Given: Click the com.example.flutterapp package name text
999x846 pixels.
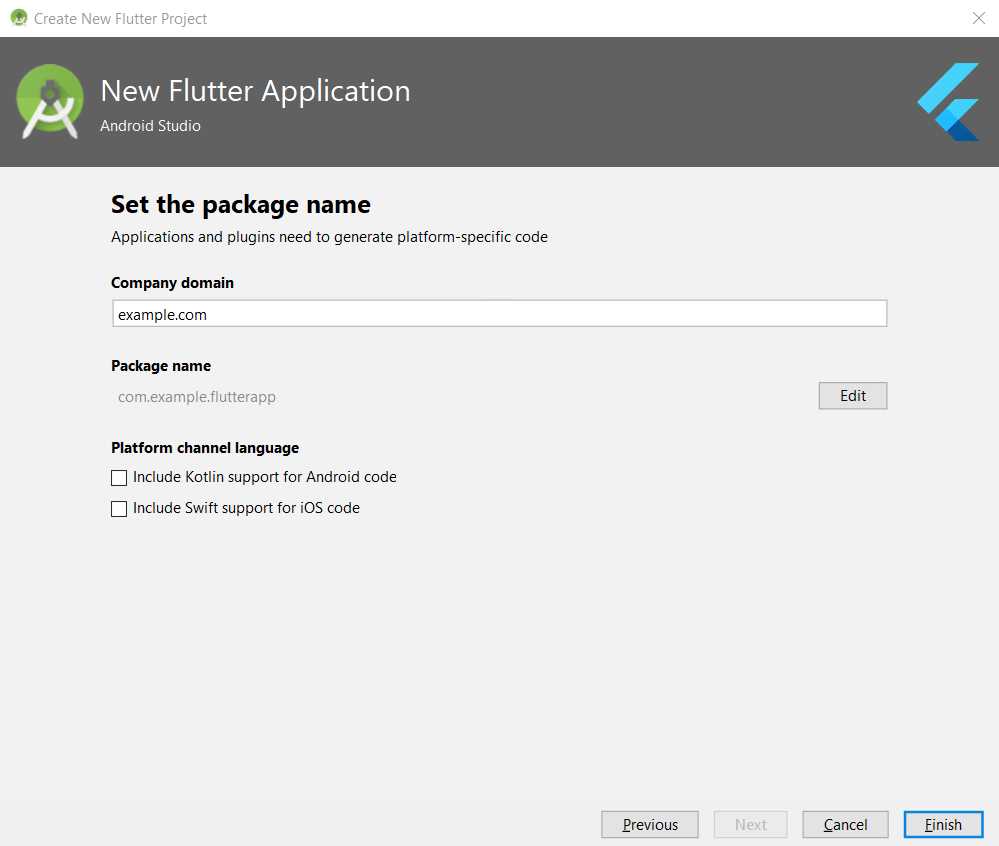Looking at the screenshot, I should pos(197,396).
